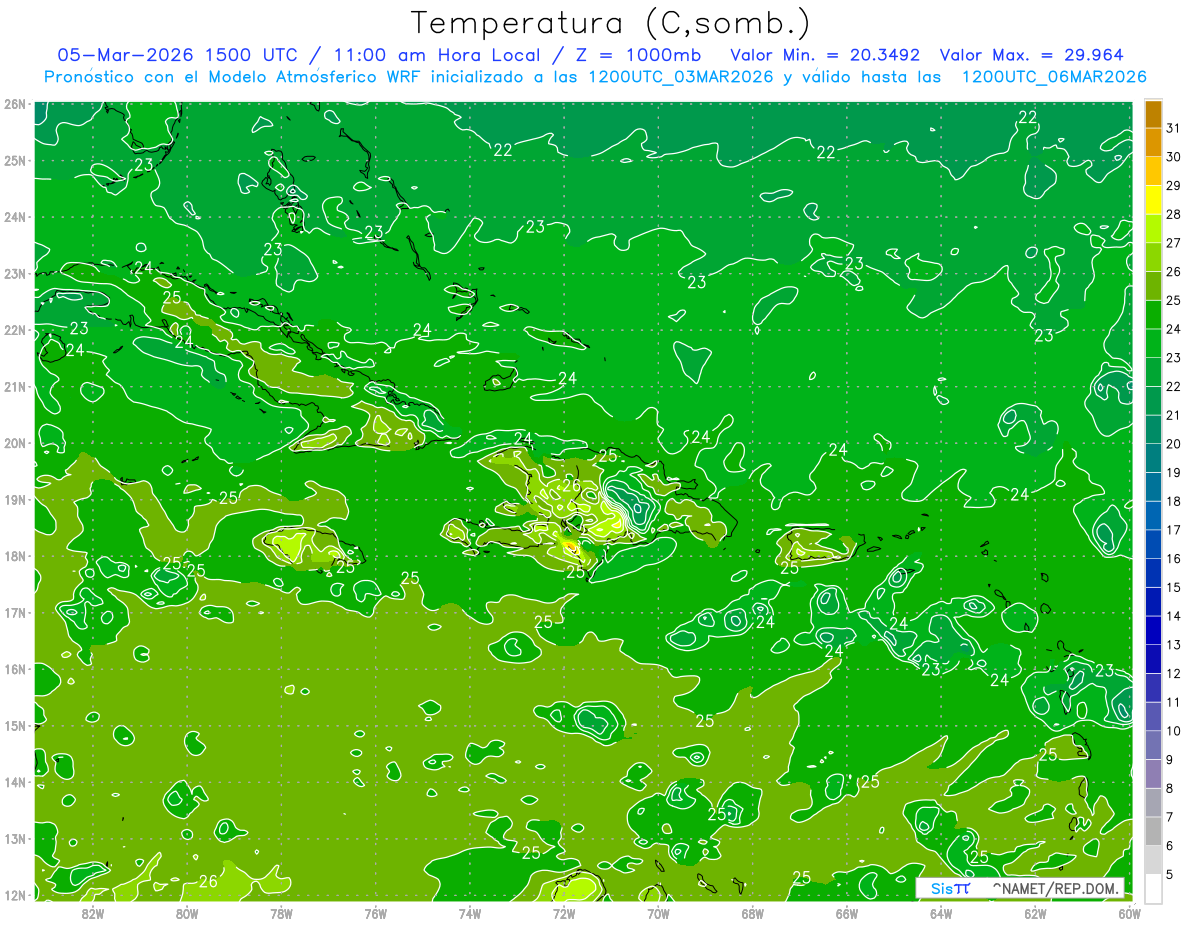Click the 76W longitude axis label
Viewport: 1200px width, 927px height.
click(376, 913)
